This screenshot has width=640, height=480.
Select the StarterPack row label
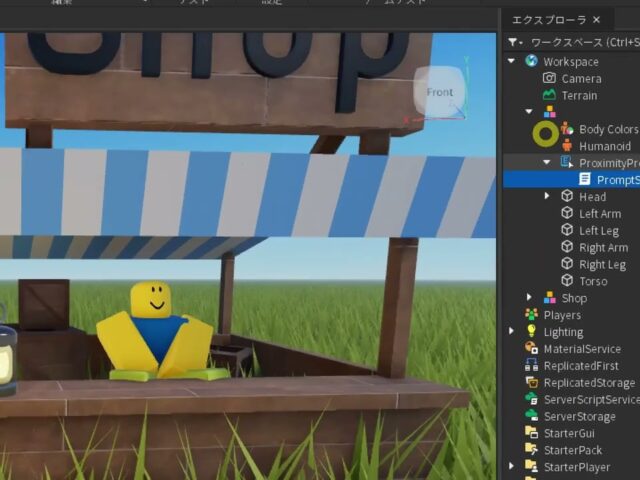573,450
